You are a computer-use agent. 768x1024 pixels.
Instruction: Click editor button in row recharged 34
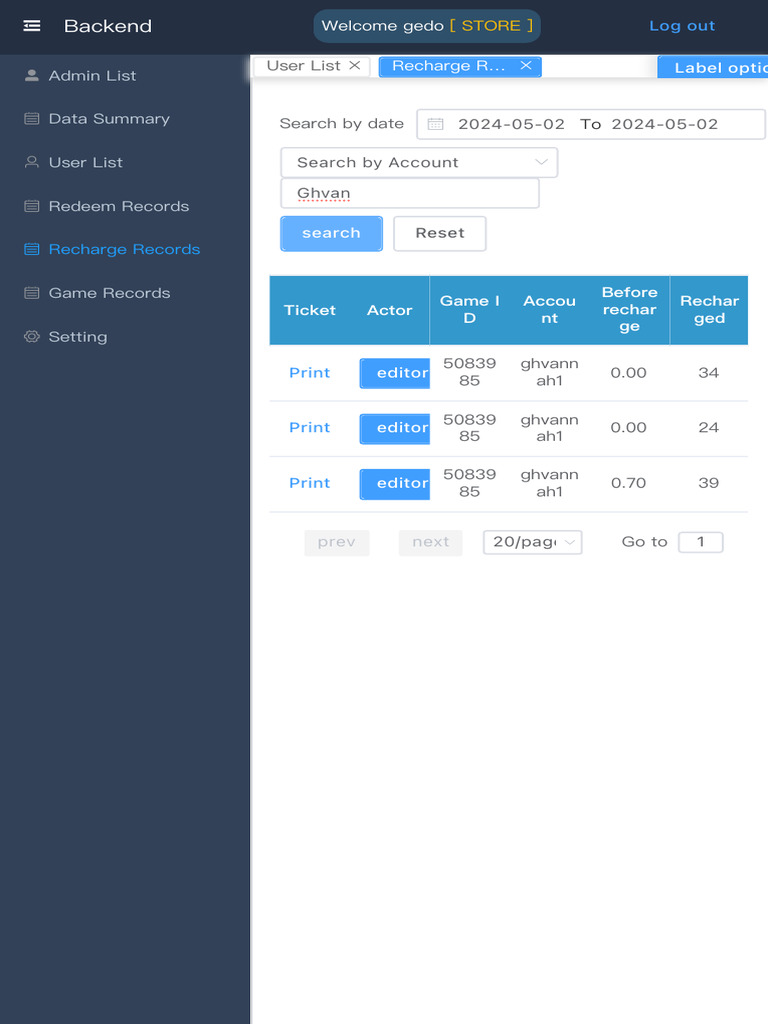(x=395, y=374)
